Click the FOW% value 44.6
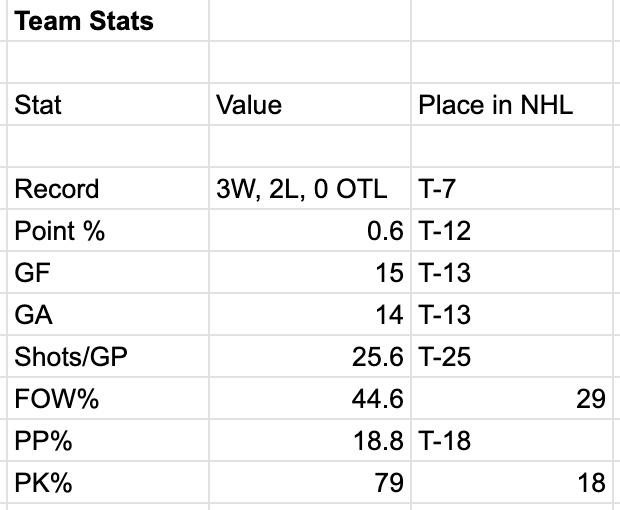 (378, 399)
